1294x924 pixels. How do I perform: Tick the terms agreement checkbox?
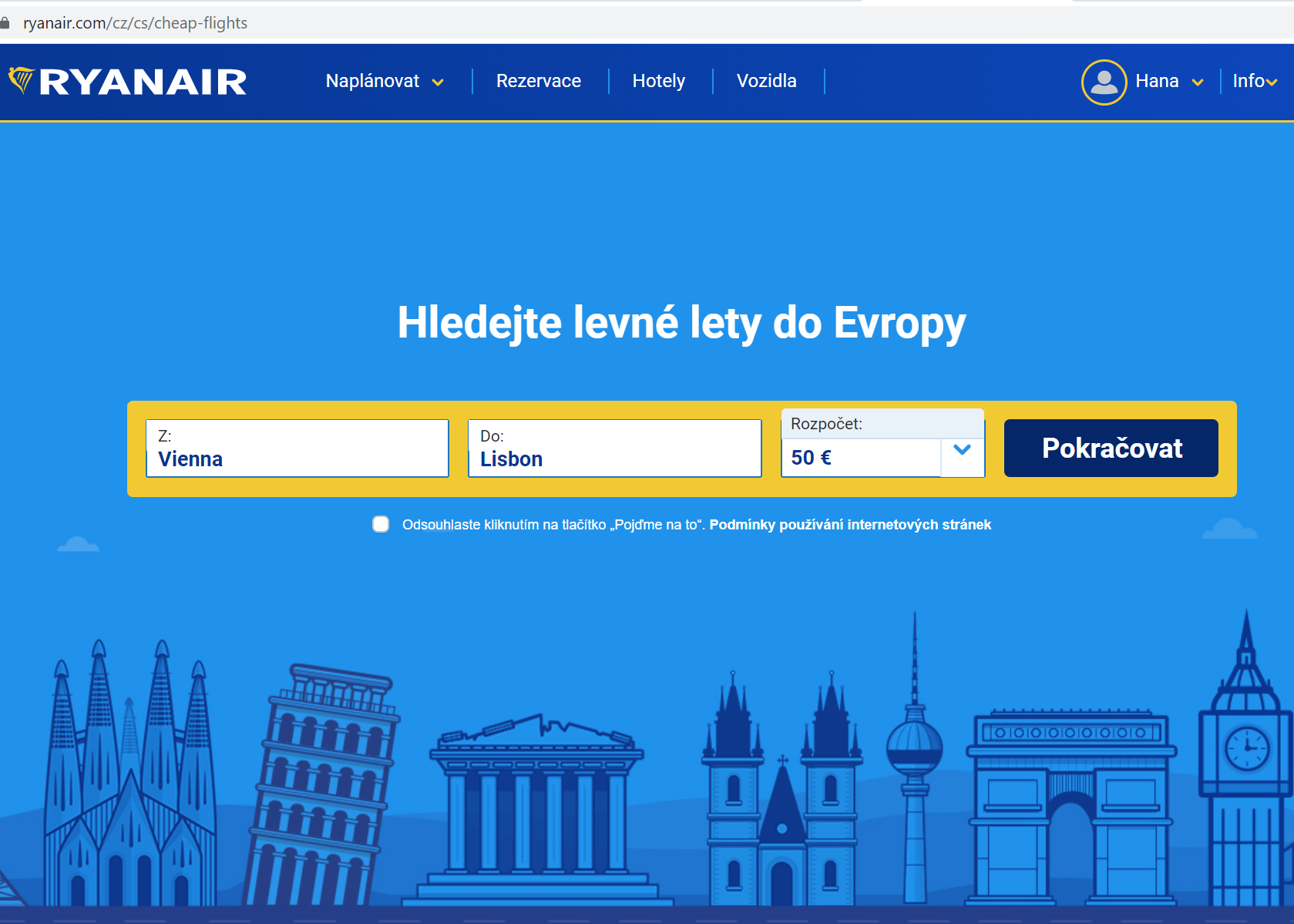tap(381, 524)
